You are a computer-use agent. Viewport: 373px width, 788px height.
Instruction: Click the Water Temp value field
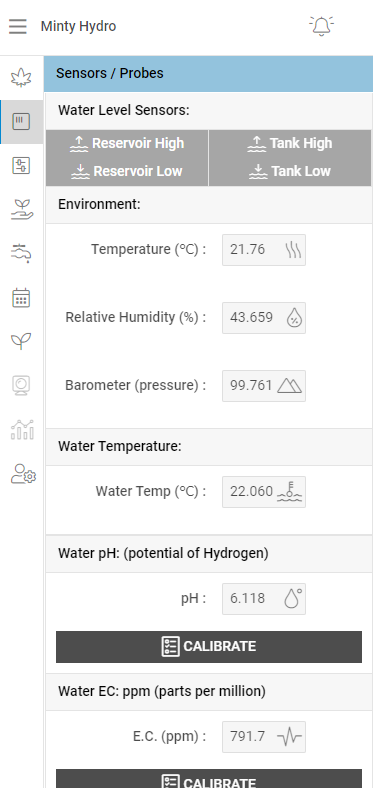(264, 491)
